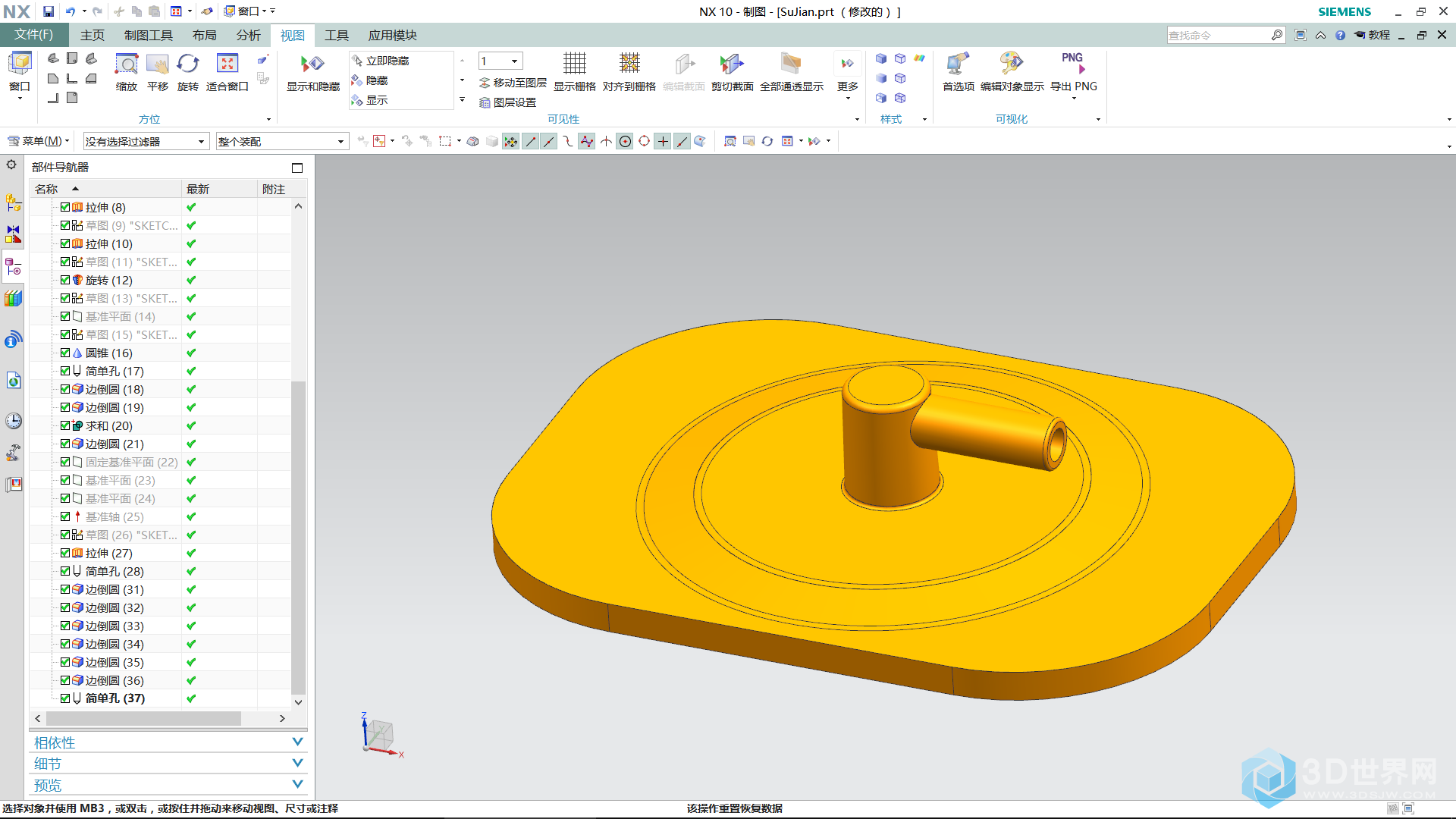Open the 整个装配 scope dropdown
This screenshot has height=819, width=1456.
pyautogui.click(x=281, y=142)
